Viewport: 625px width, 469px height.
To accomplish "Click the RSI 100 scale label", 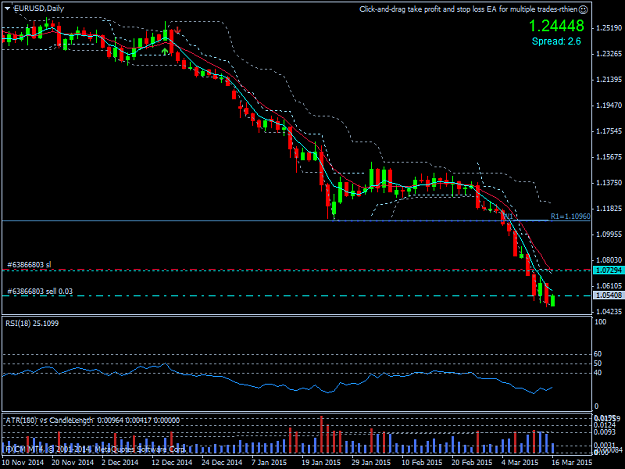I will [600, 322].
